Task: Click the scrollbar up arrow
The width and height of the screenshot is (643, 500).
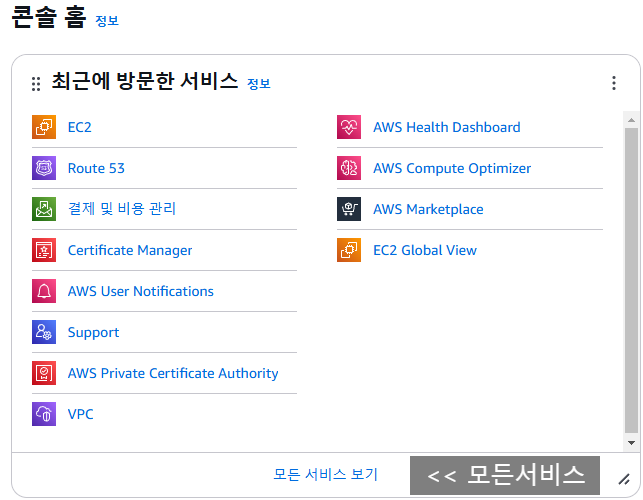Action: point(632,120)
